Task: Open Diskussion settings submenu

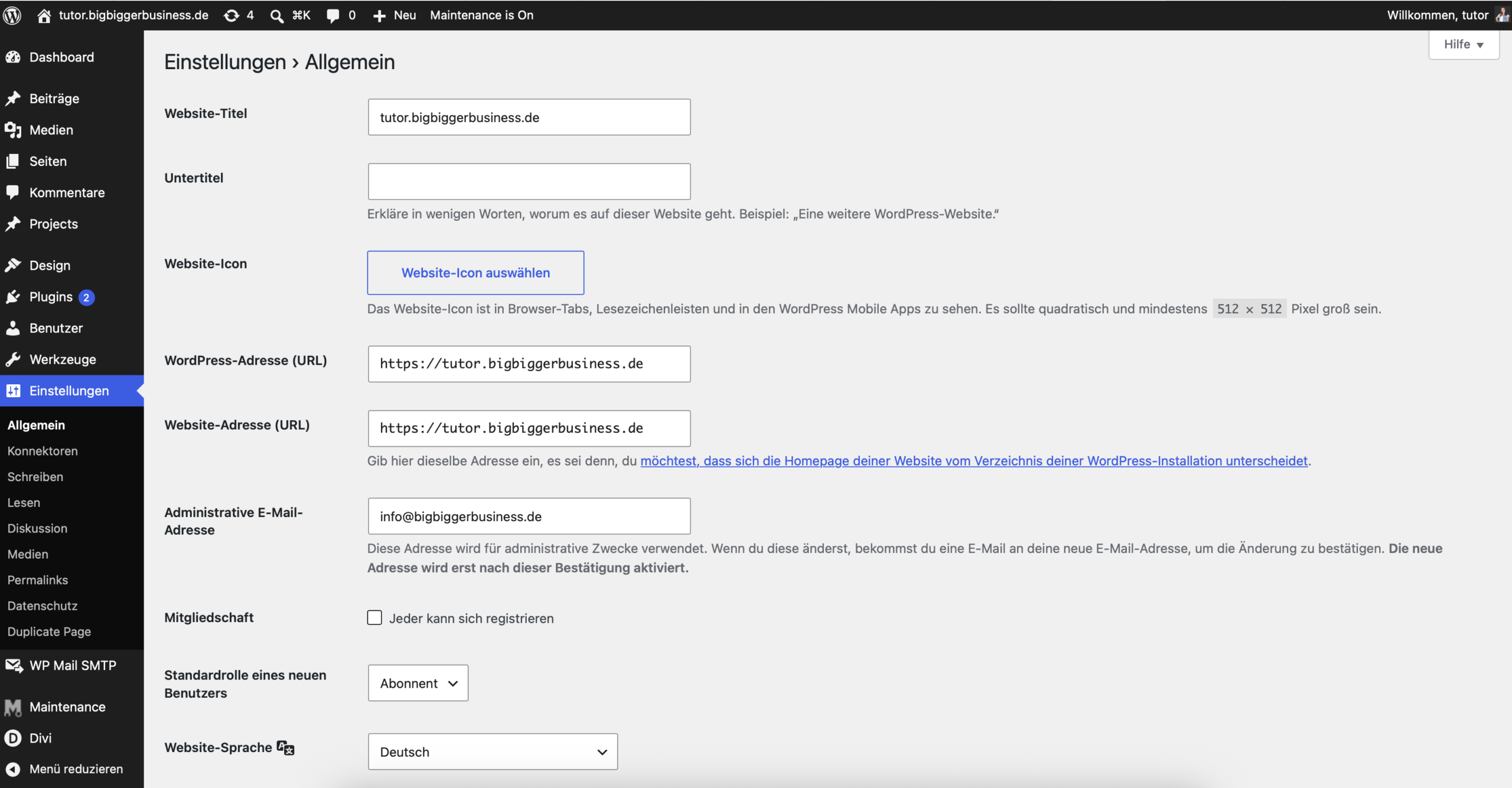Action: pos(37,528)
